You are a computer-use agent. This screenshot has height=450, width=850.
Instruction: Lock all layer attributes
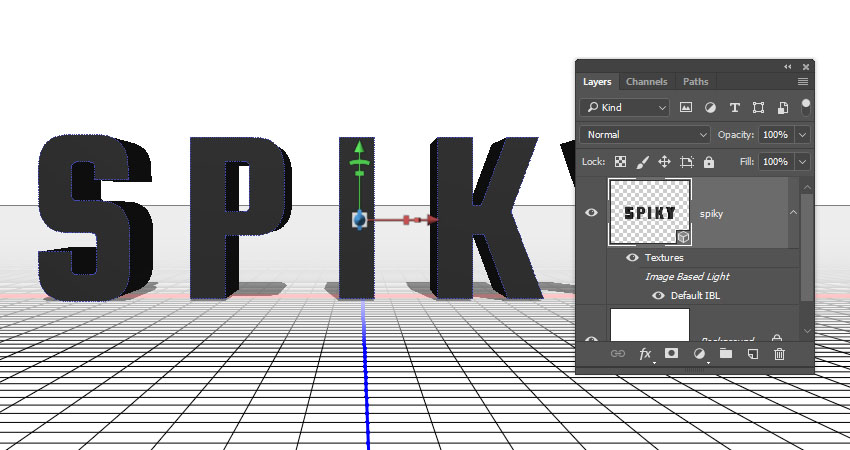pos(709,162)
